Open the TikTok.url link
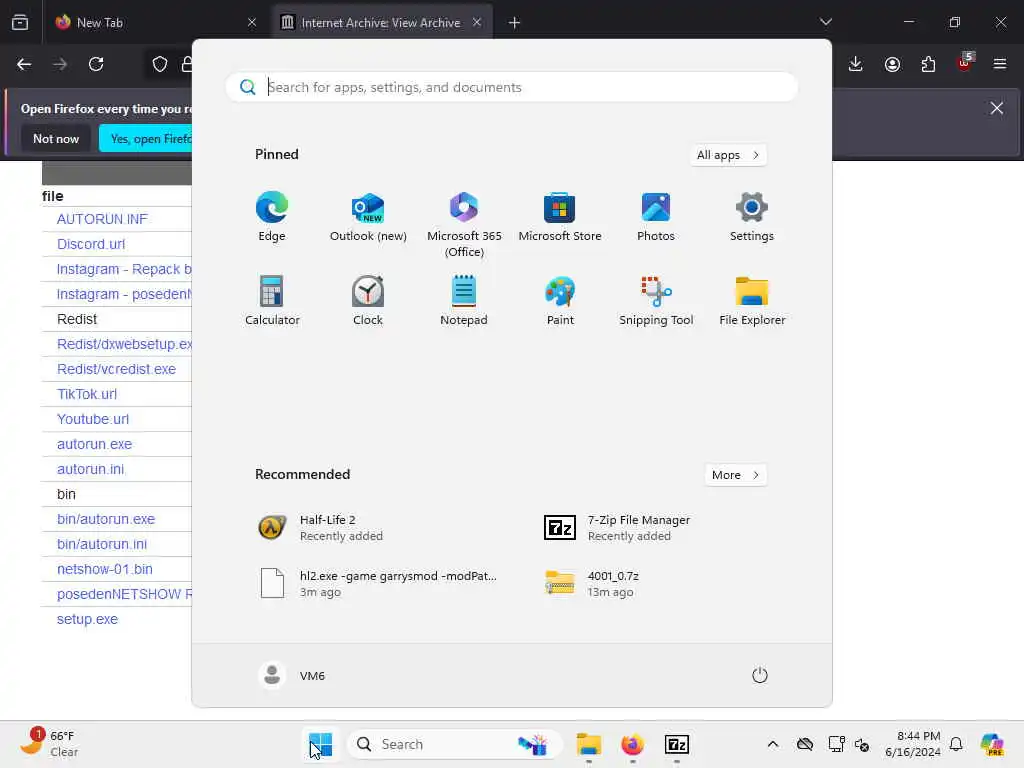This screenshot has height=768, width=1024. click(87, 394)
